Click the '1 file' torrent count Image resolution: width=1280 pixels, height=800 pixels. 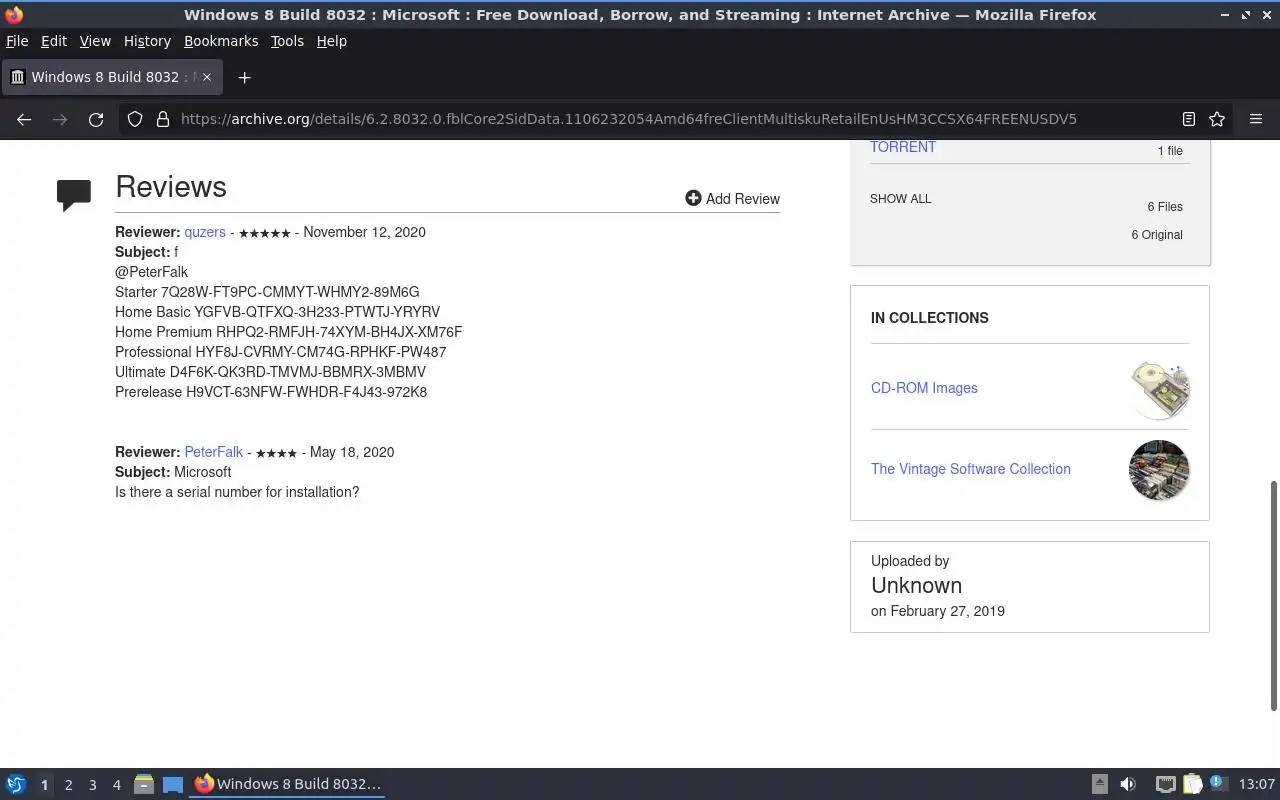coord(1170,151)
